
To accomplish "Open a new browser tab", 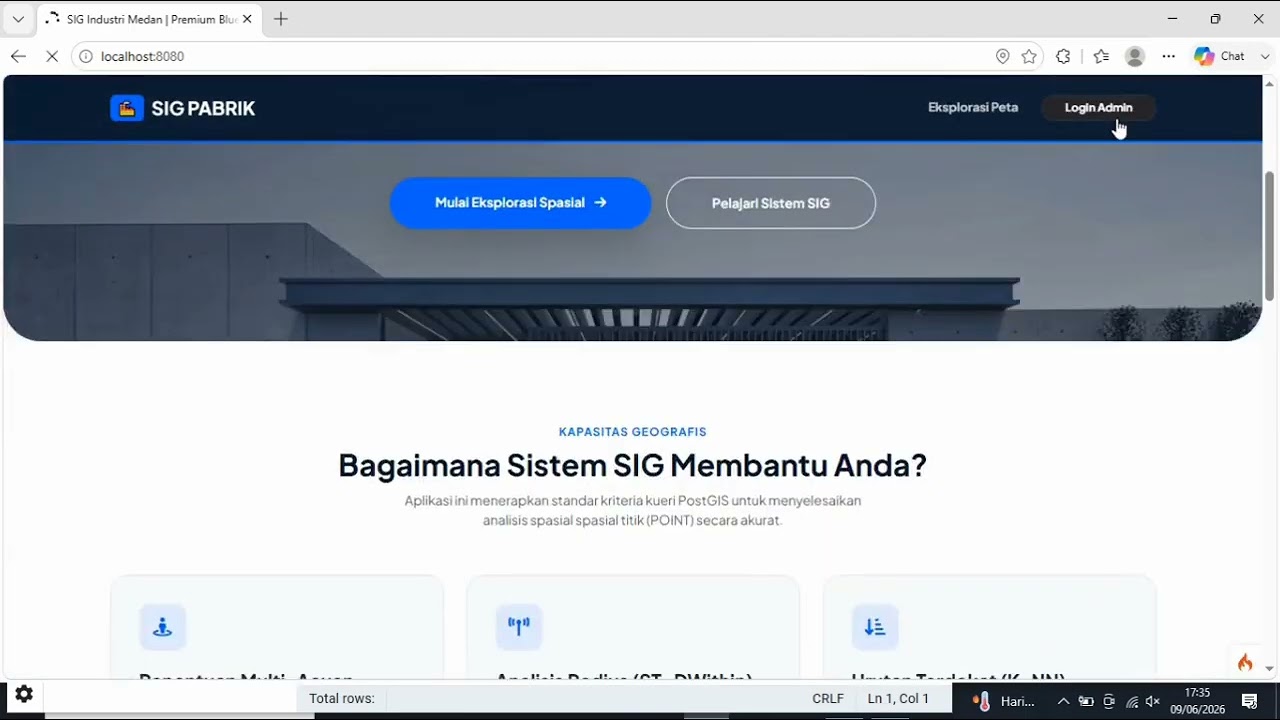I will pos(281,19).
